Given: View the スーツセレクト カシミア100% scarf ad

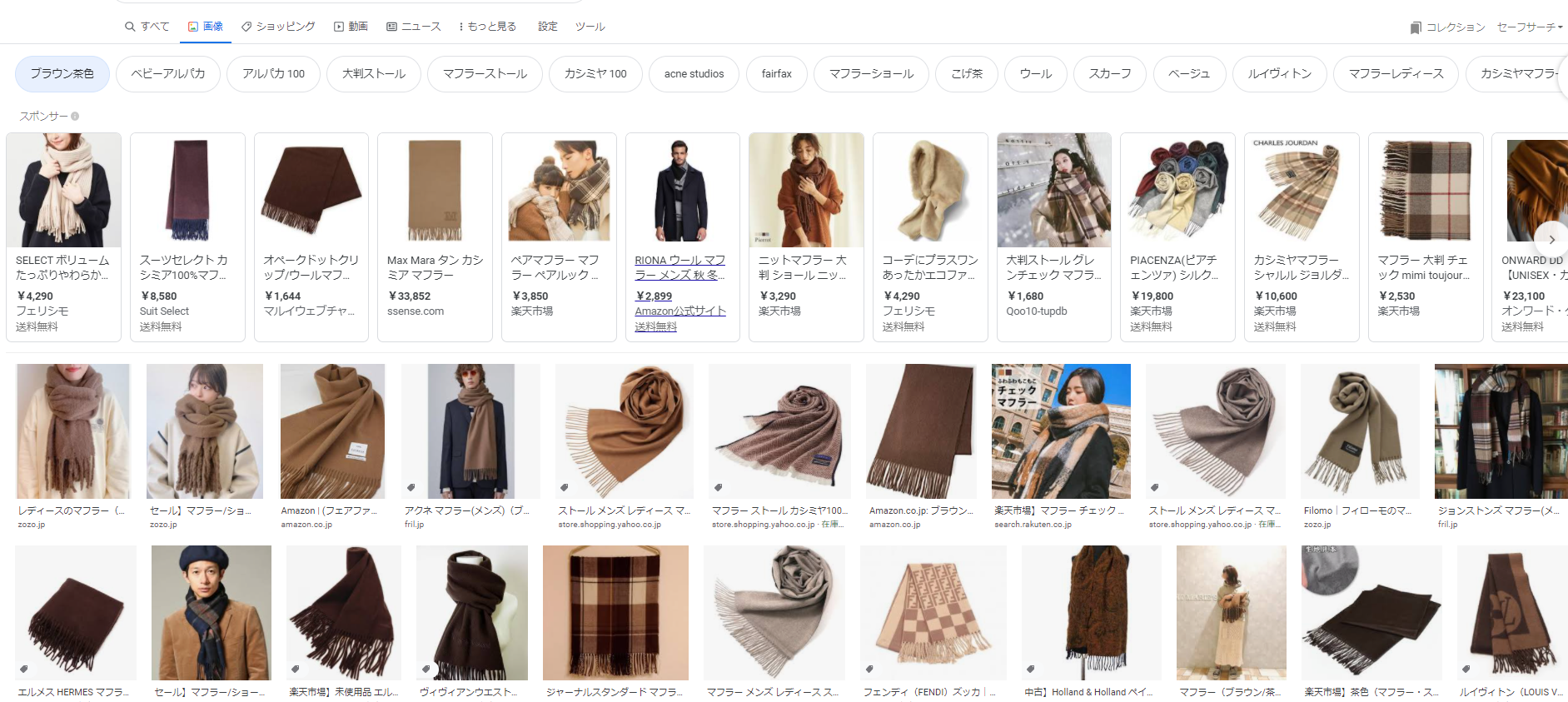Looking at the screenshot, I should [187, 236].
